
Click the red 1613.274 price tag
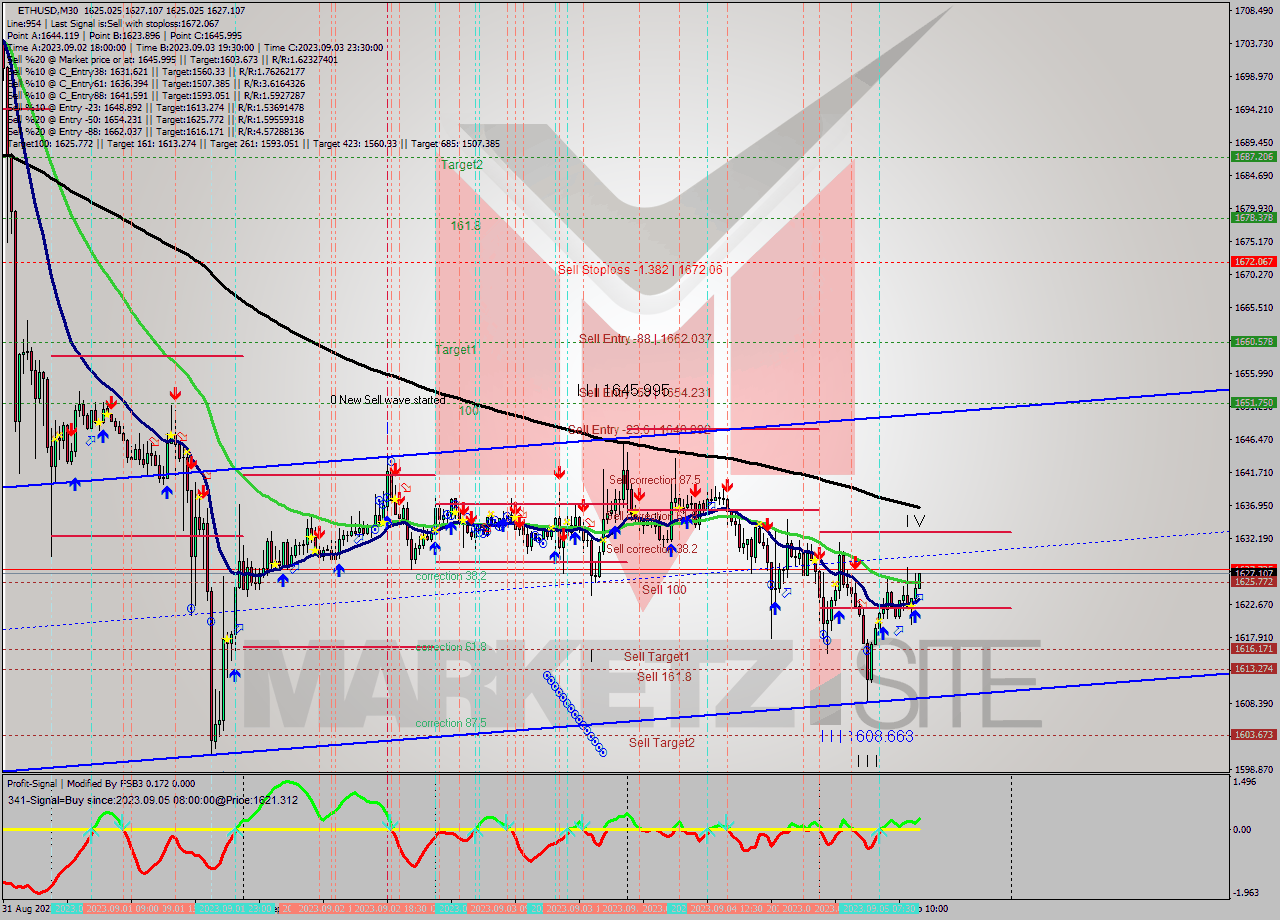[1253, 669]
